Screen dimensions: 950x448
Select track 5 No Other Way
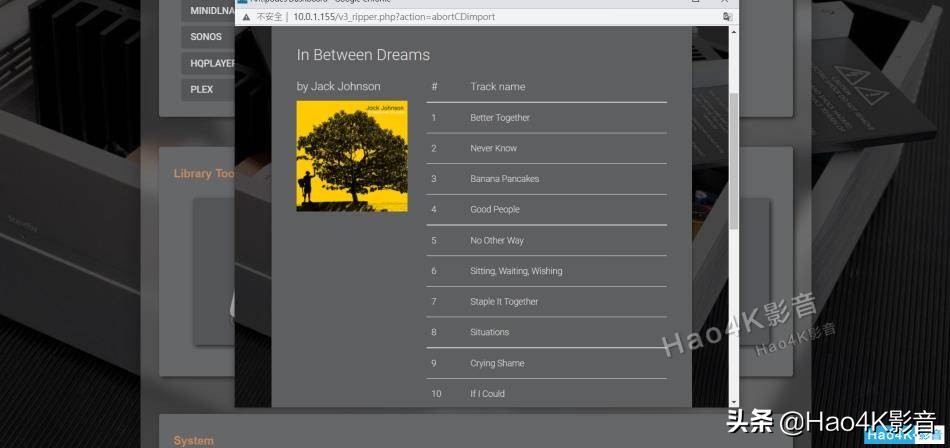(546, 240)
